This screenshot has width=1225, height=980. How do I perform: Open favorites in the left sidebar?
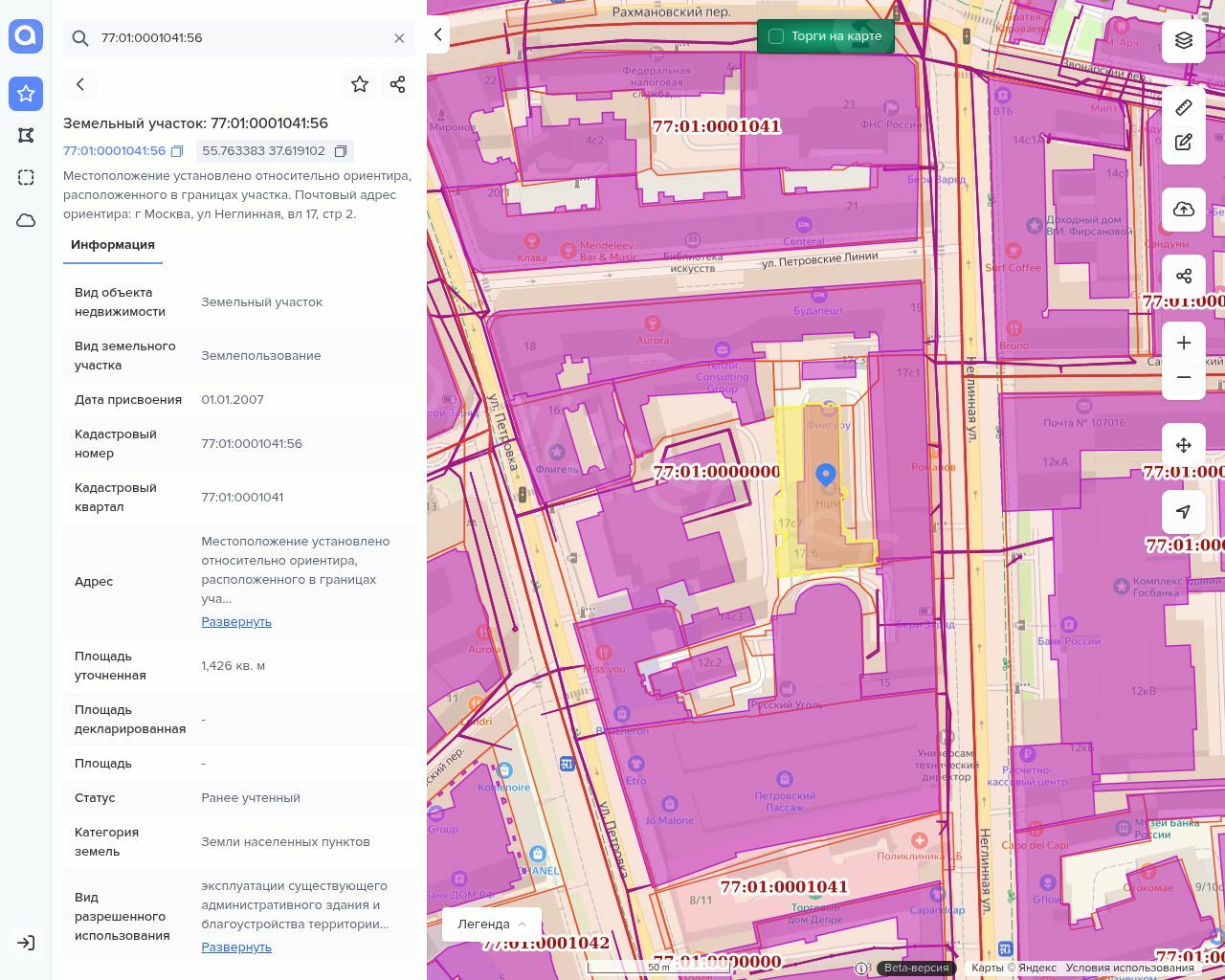coord(26,94)
